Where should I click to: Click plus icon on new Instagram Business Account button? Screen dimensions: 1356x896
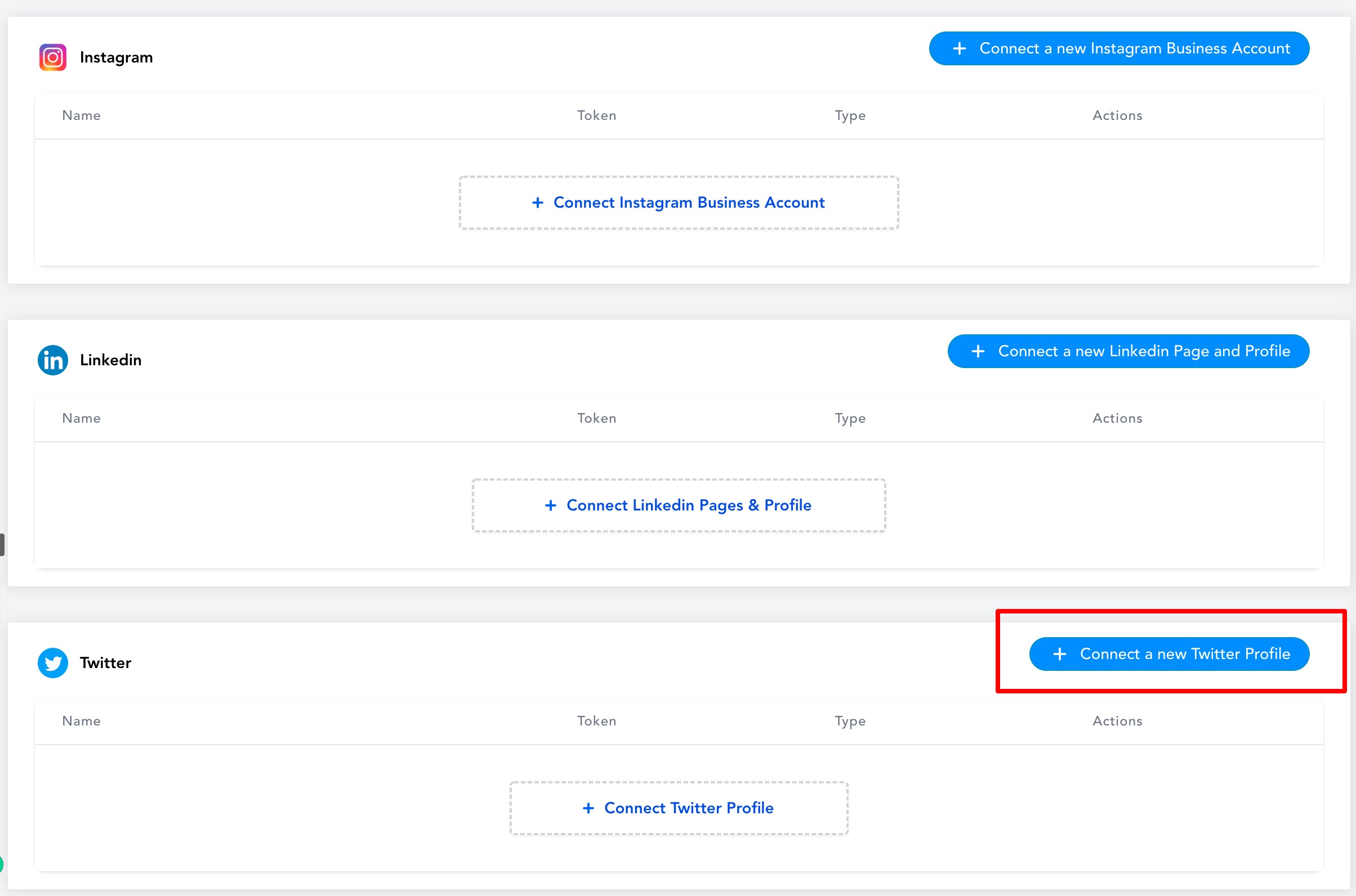[959, 48]
